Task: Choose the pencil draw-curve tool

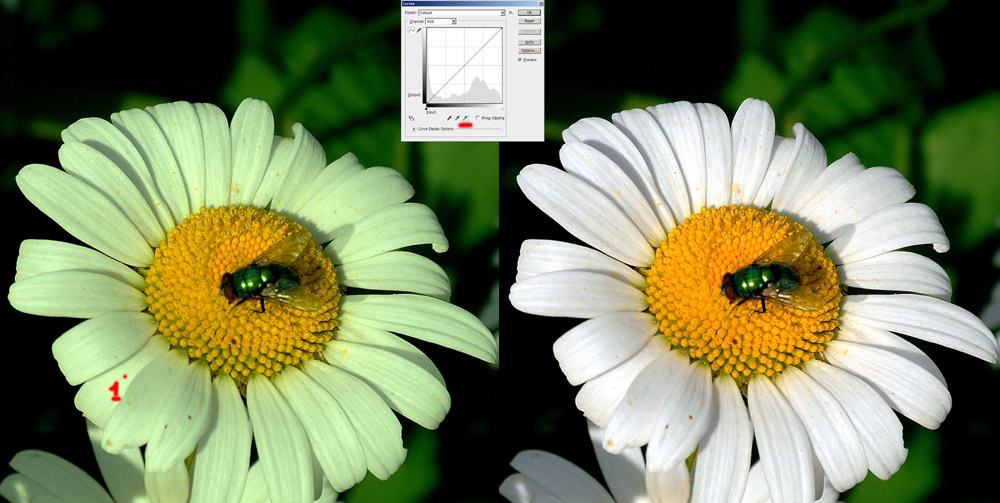Action: click(x=418, y=31)
